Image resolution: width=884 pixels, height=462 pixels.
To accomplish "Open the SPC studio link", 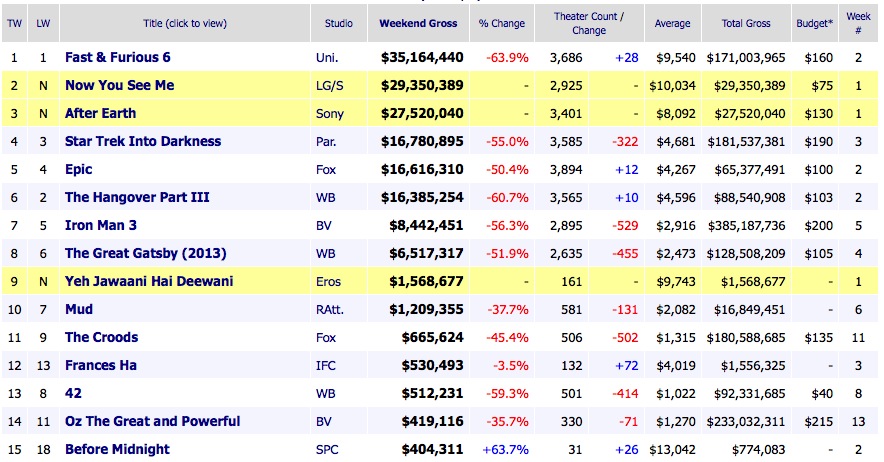I will click(327, 450).
